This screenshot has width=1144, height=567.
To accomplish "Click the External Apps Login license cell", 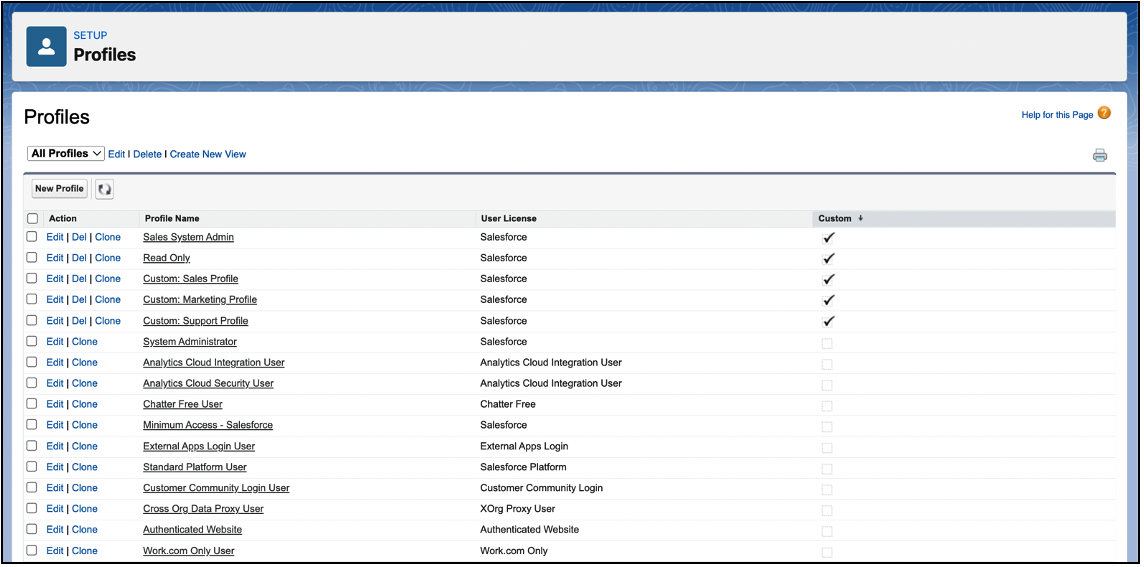I will tap(524, 446).
